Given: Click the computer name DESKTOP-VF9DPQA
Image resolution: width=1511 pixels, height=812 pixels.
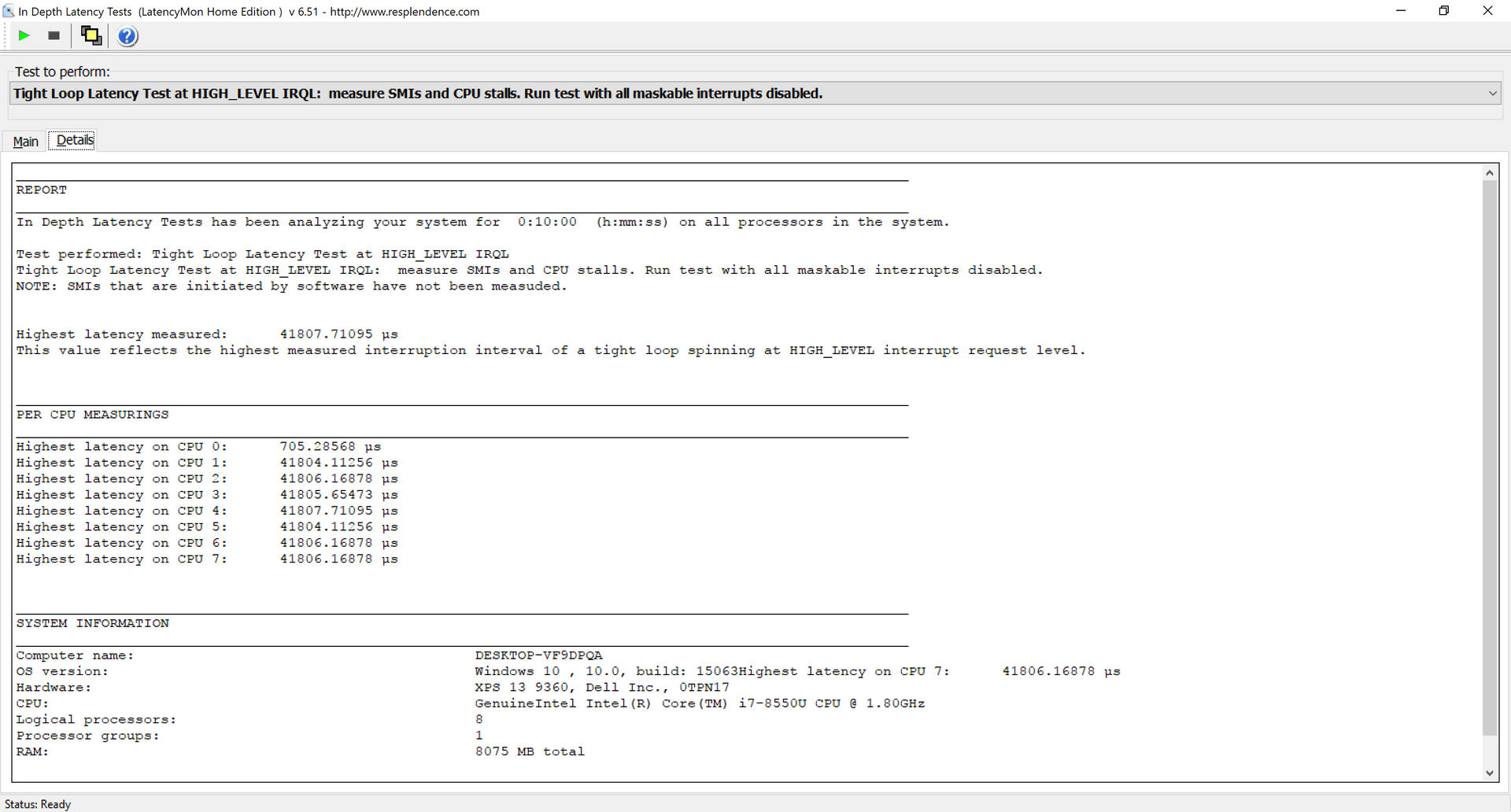Looking at the screenshot, I should tap(538, 655).
